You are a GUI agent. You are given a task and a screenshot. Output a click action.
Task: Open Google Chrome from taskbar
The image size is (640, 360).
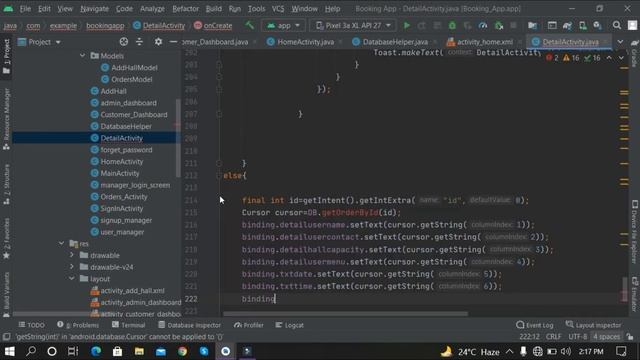coord(182,351)
